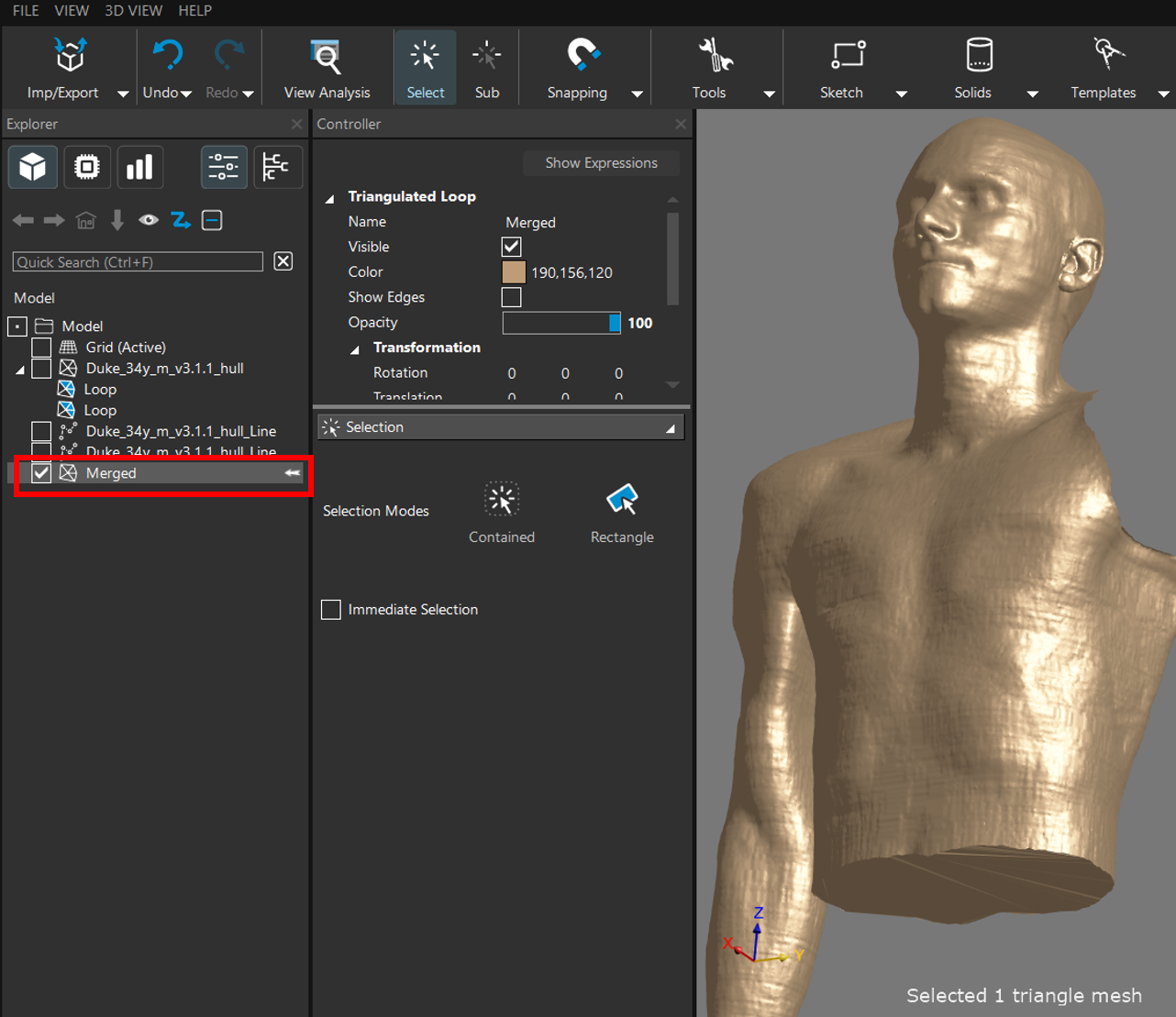Click the Quick Search input field

pos(138,262)
